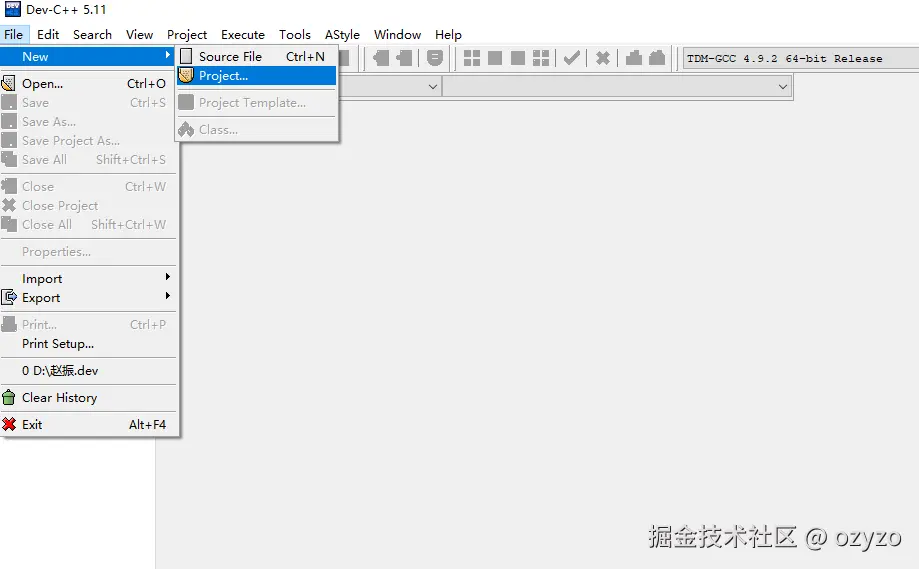919x569 pixels.
Task: Open the Window menu
Action: point(397,35)
